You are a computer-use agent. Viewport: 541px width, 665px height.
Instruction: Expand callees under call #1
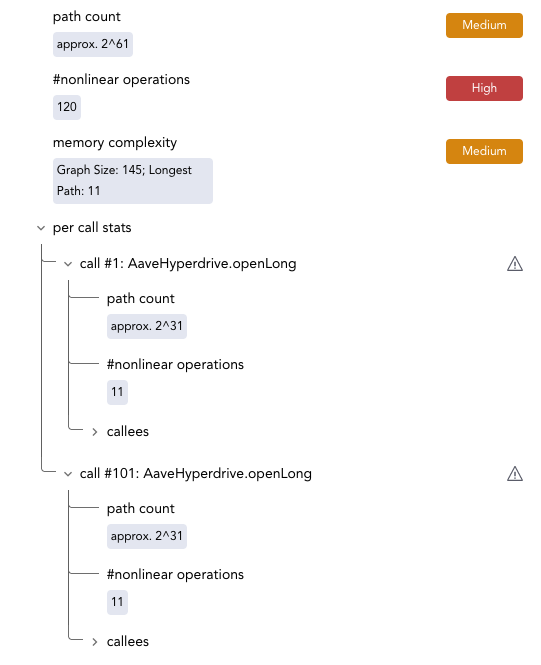coord(95,432)
